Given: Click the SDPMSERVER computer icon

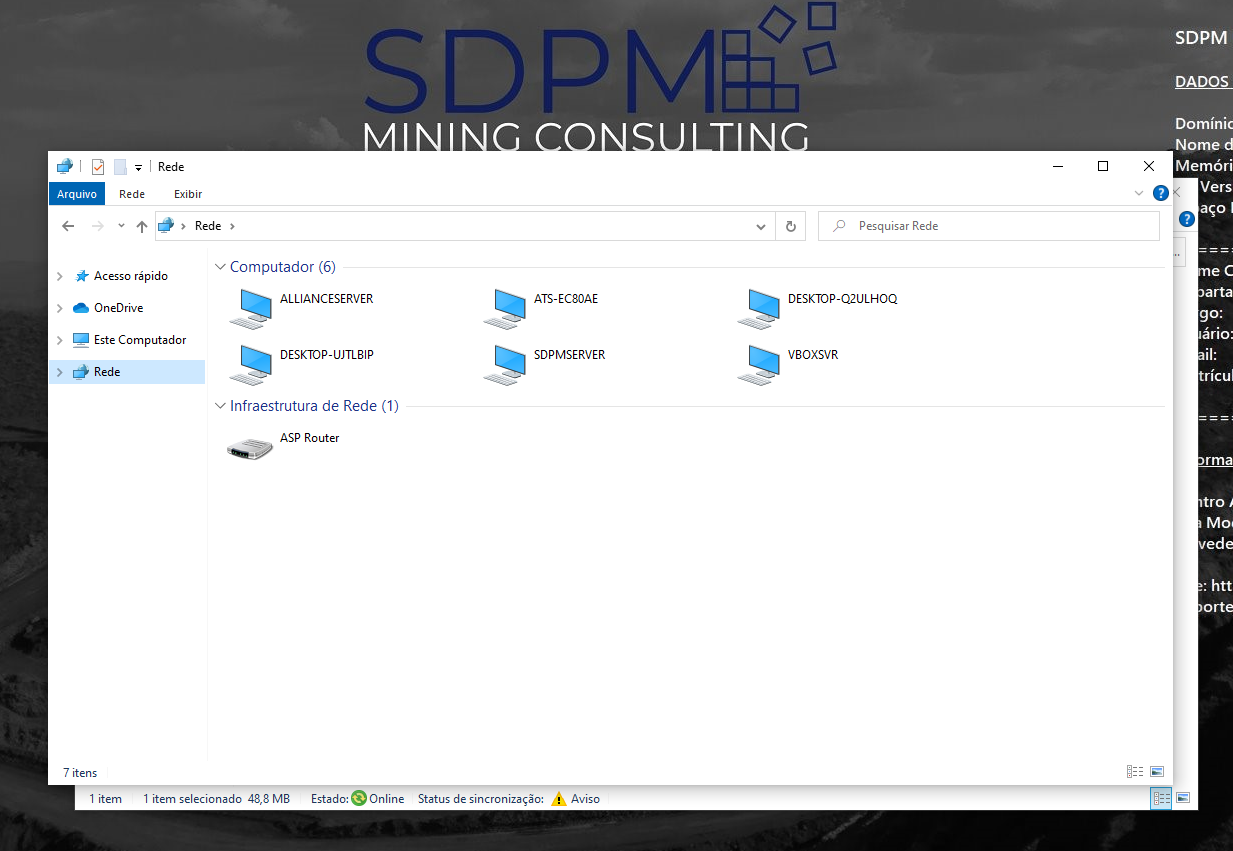Looking at the screenshot, I should pyautogui.click(x=503, y=364).
